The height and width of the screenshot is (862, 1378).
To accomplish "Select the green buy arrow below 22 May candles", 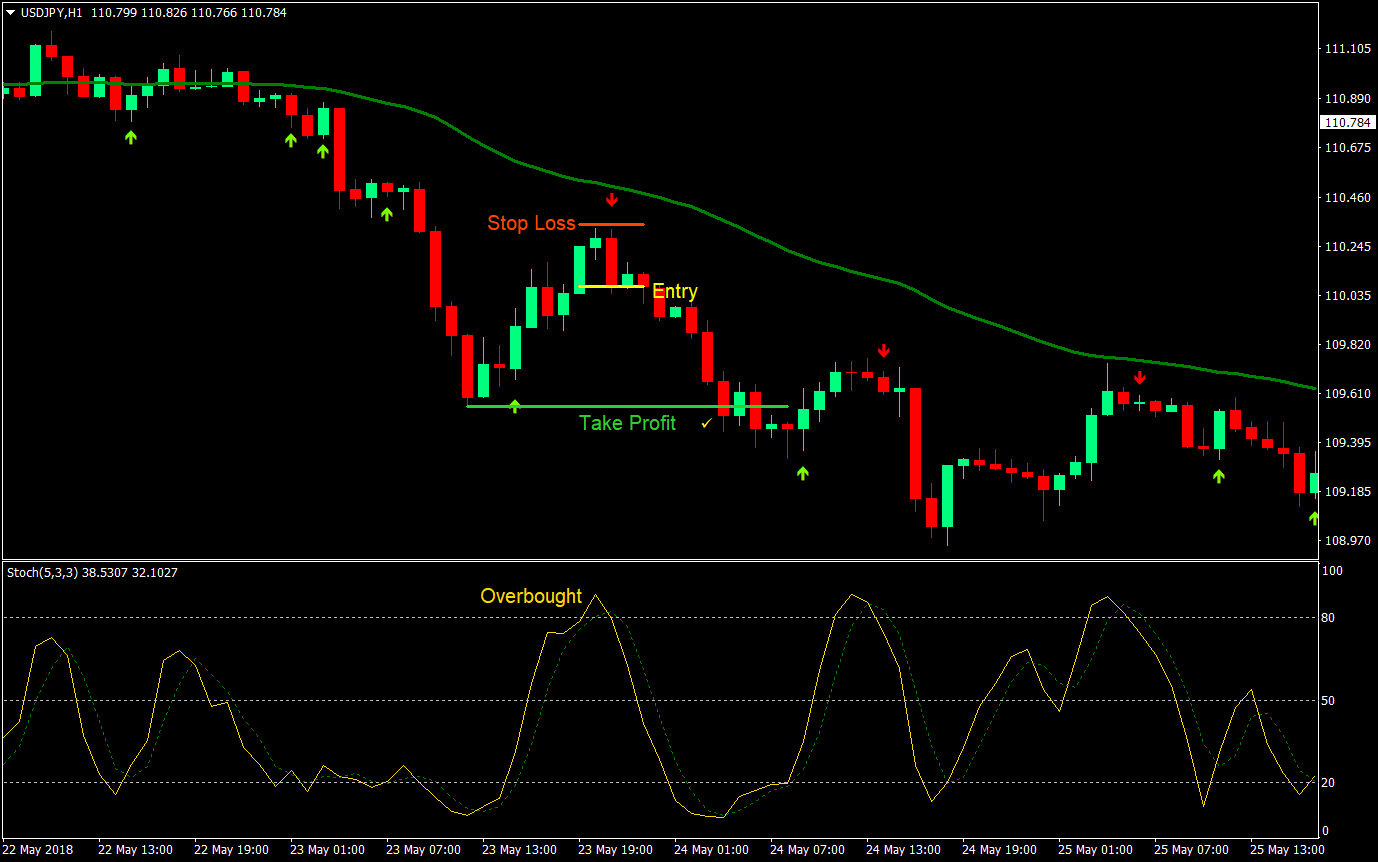I will 130,137.
